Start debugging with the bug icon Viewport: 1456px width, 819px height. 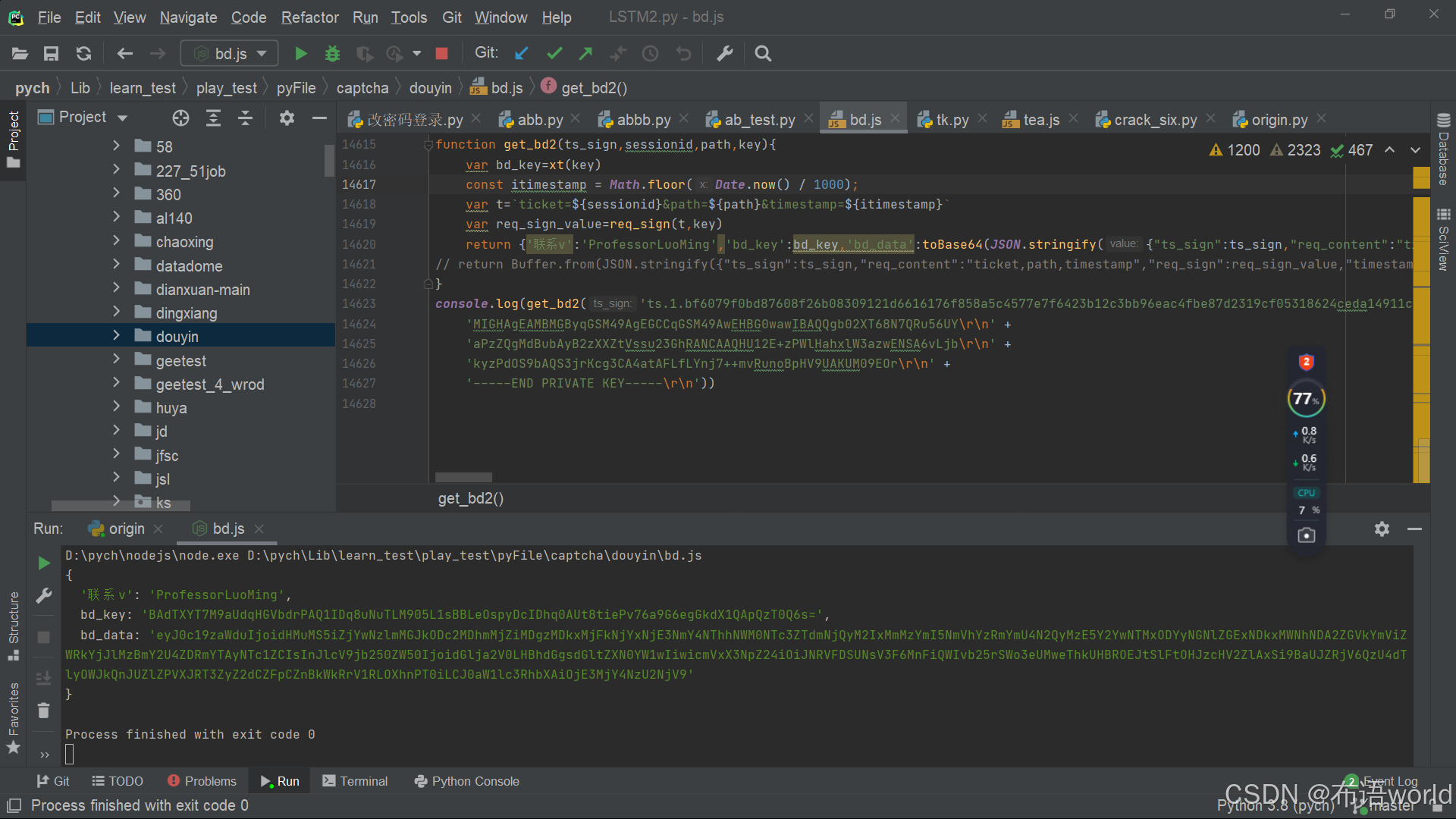(332, 54)
